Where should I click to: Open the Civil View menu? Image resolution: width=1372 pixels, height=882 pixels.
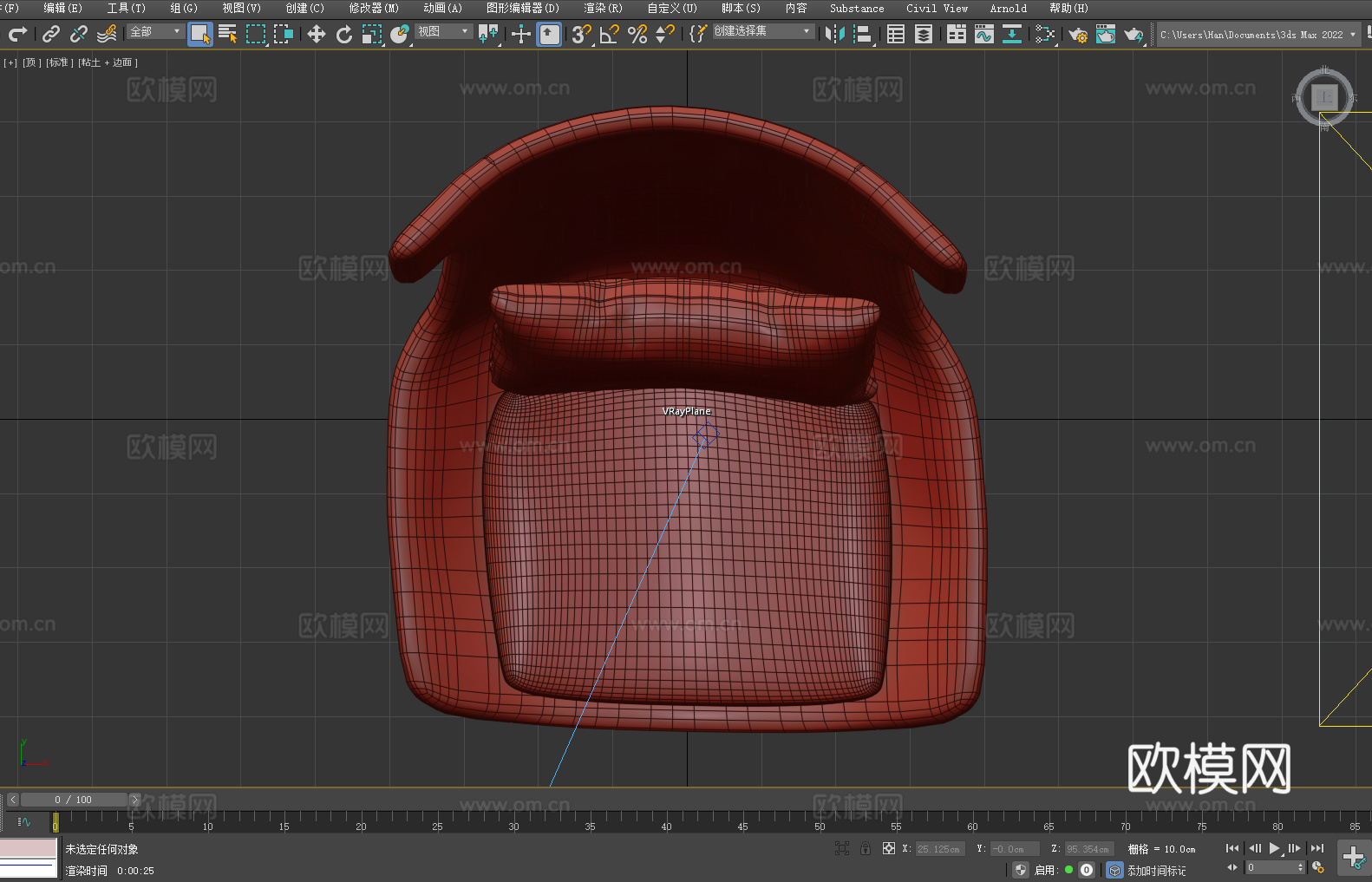(937, 8)
